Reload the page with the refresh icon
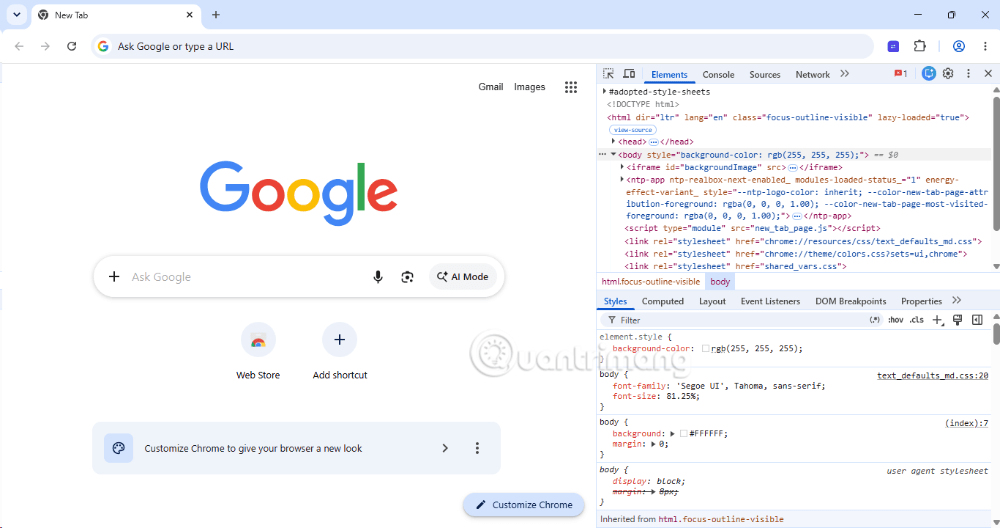The height and width of the screenshot is (528, 1000). click(71, 46)
